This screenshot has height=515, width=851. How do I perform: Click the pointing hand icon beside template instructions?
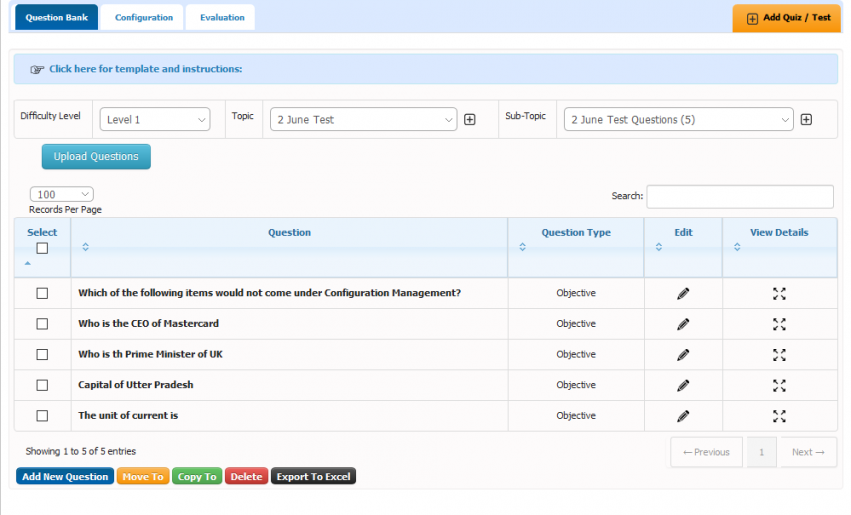tap(37, 69)
